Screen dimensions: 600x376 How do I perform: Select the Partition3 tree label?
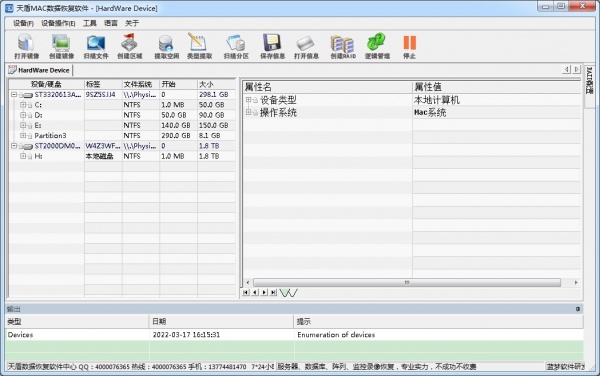[50, 135]
